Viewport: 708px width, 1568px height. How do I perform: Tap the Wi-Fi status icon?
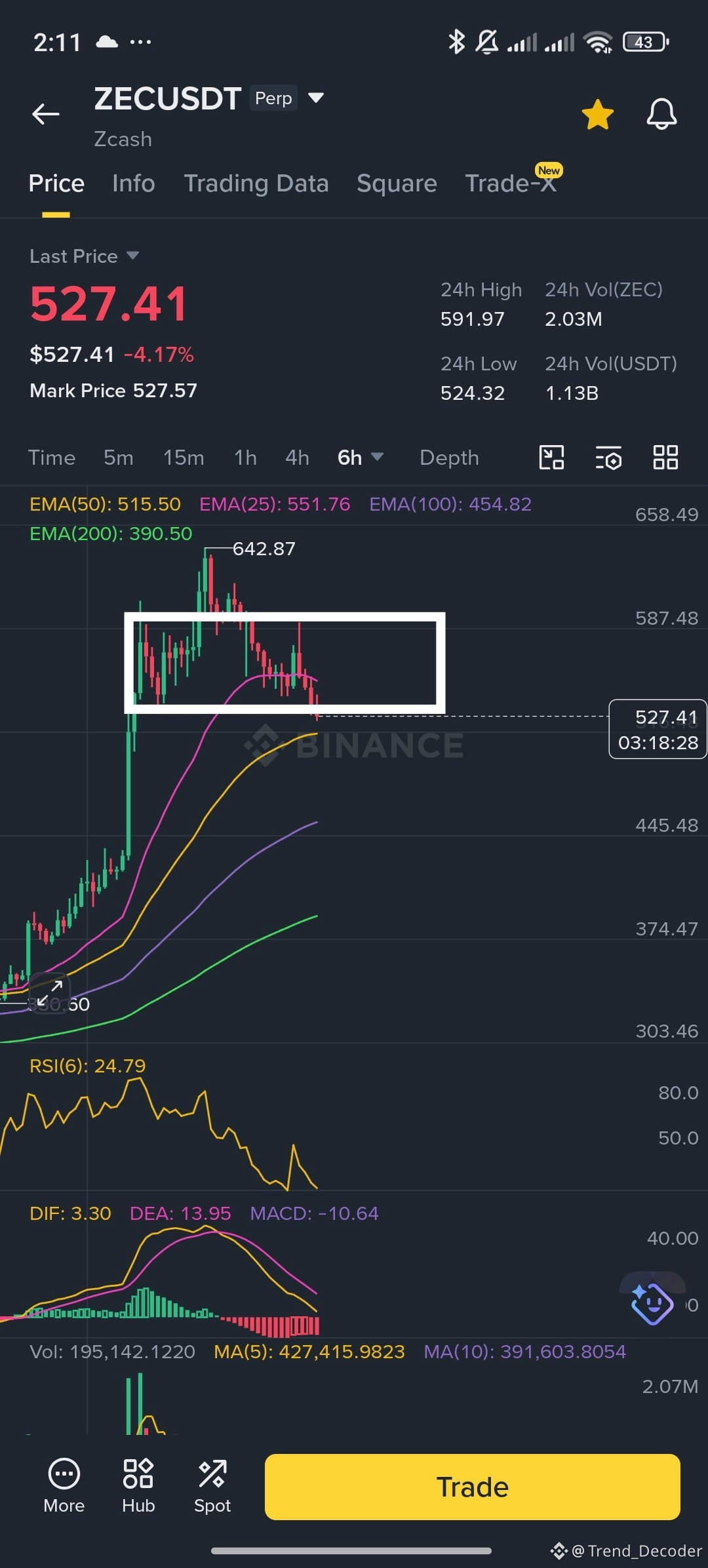(x=599, y=43)
